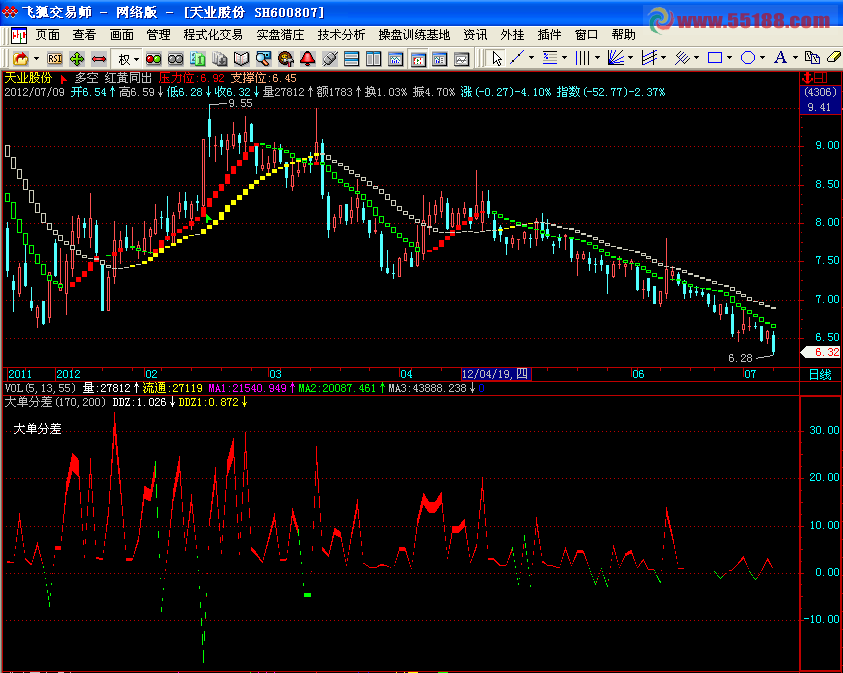This screenshot has height=673, width=843.
Task: Click the RSI indicator toolbar icon
Action: point(54,58)
